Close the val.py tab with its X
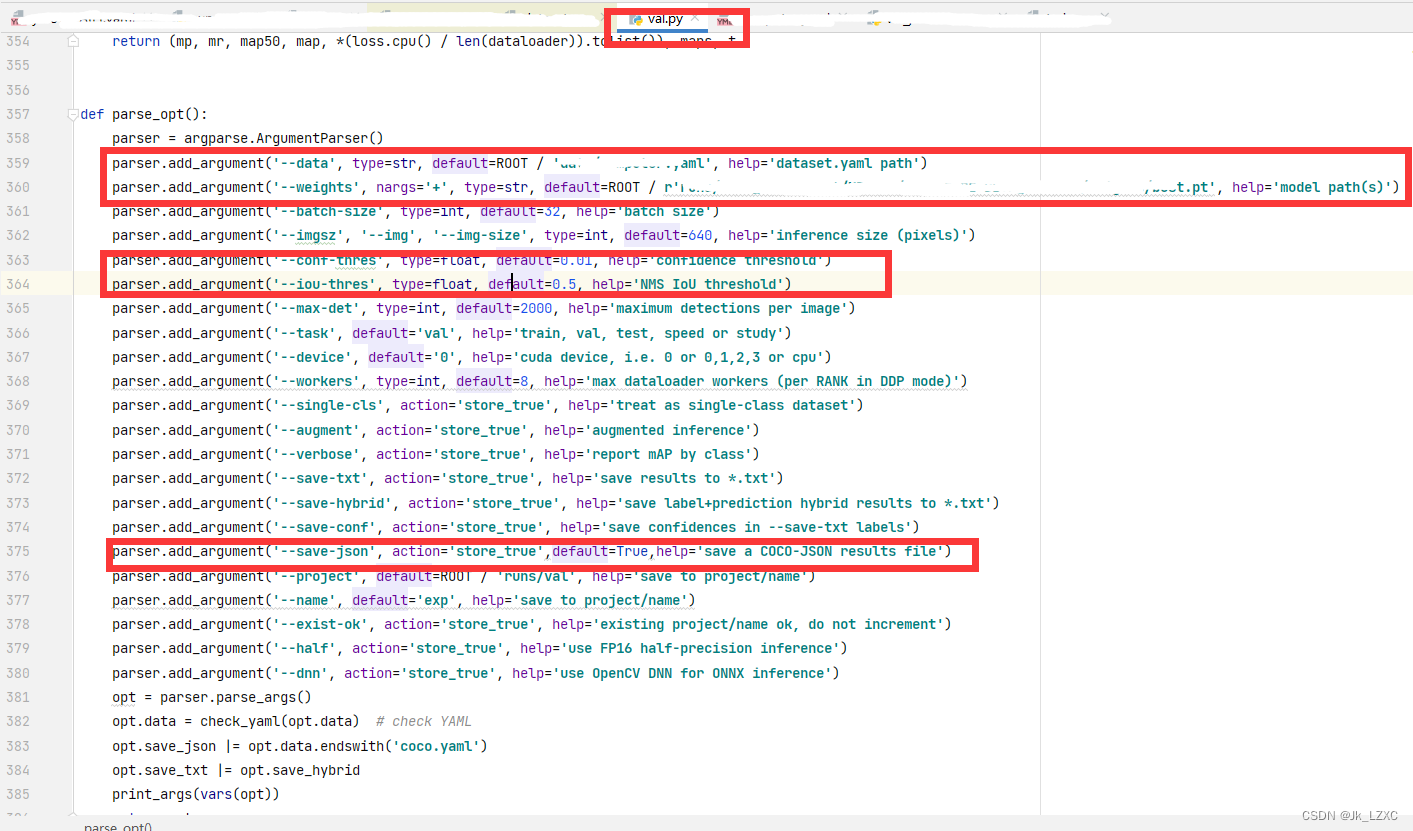Image resolution: width=1413 pixels, height=831 pixels. 694,16
